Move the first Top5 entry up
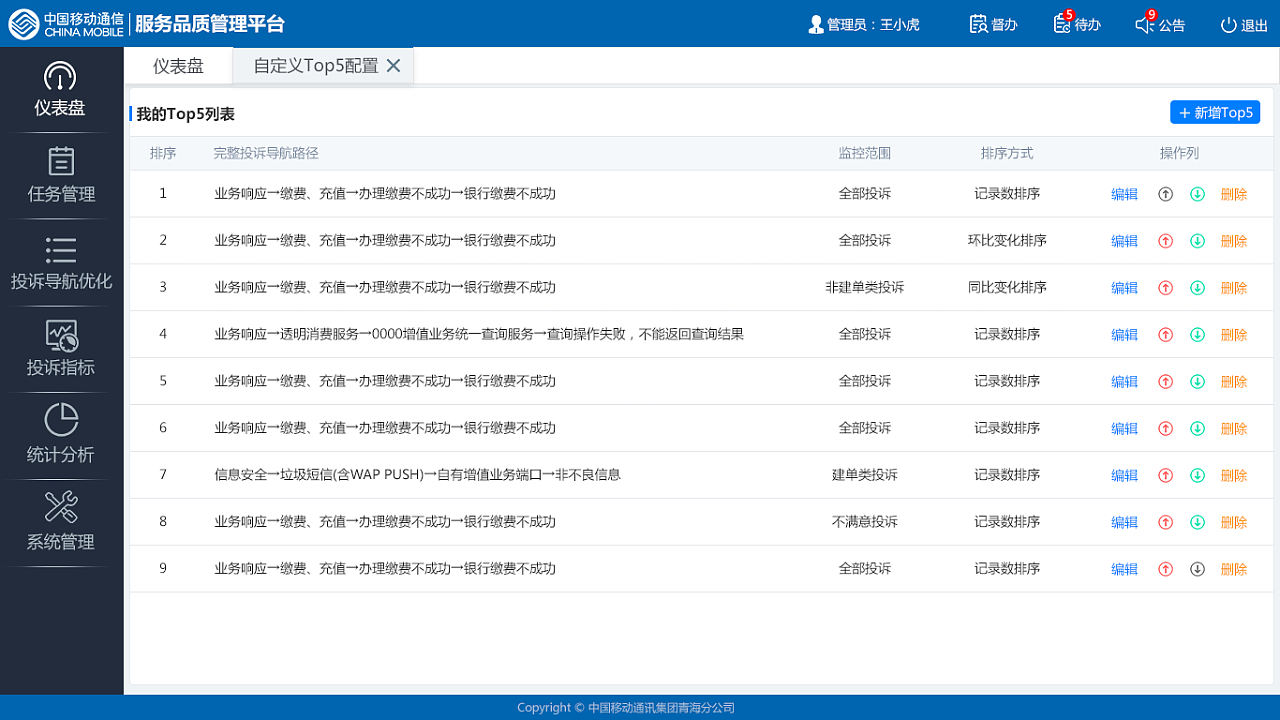Image resolution: width=1280 pixels, height=720 pixels. tap(1165, 194)
